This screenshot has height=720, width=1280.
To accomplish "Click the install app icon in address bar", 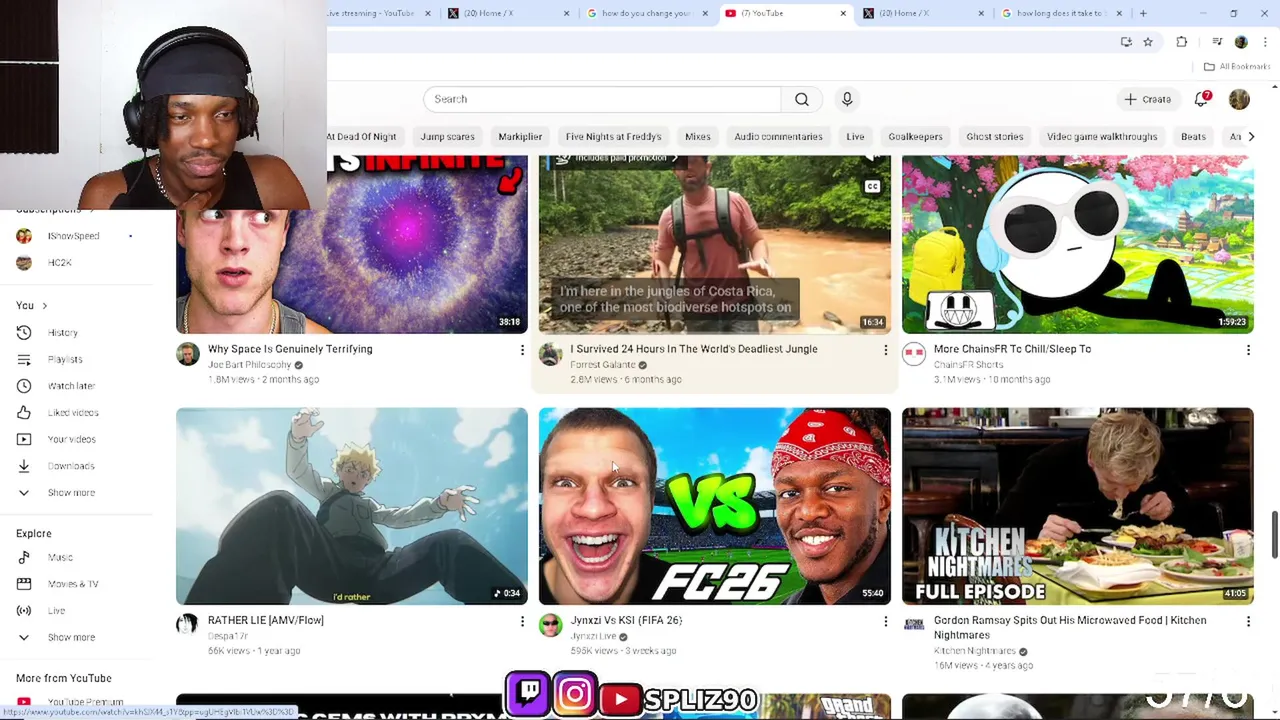I will pos(1126,42).
